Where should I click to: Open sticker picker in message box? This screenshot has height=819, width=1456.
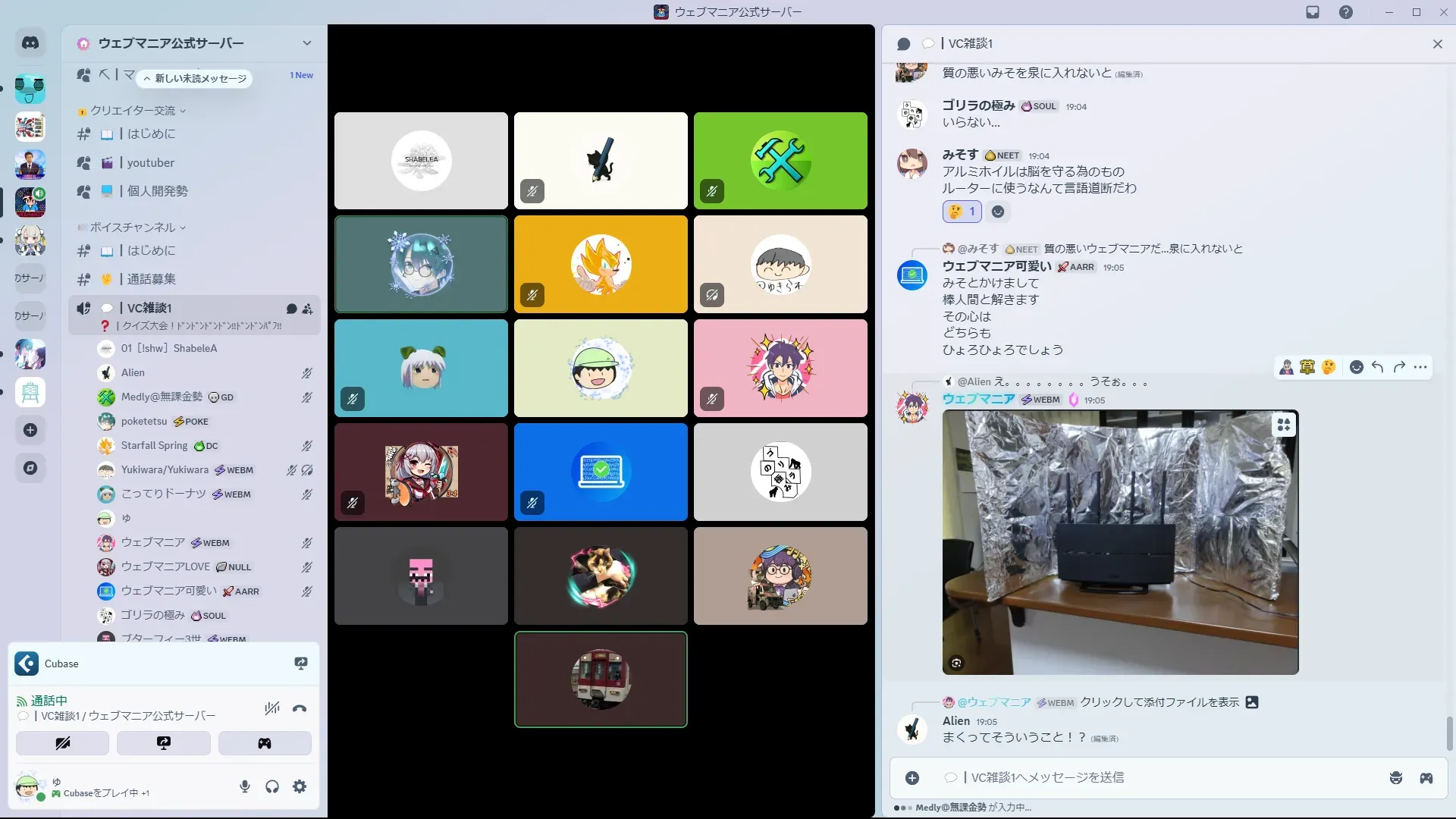(x=1395, y=778)
